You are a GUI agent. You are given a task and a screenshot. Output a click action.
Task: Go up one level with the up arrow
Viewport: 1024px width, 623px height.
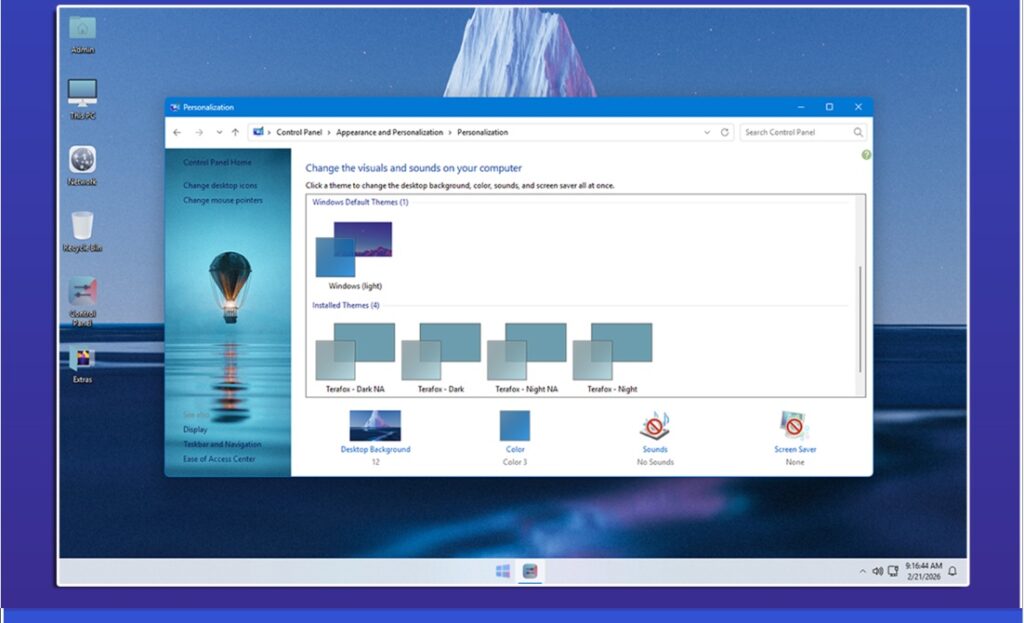(x=235, y=132)
